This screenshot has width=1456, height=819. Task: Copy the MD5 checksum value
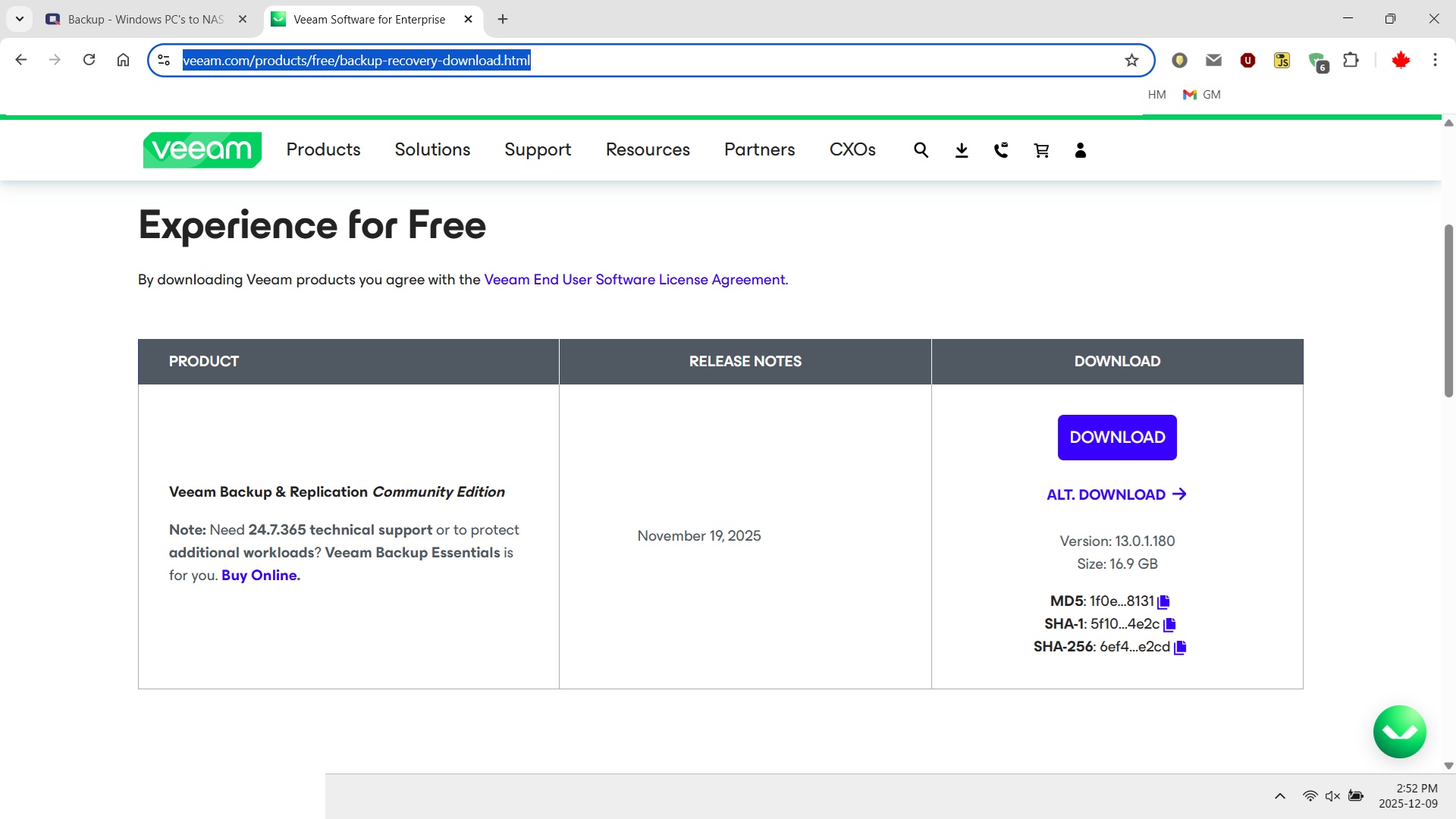tap(1164, 601)
